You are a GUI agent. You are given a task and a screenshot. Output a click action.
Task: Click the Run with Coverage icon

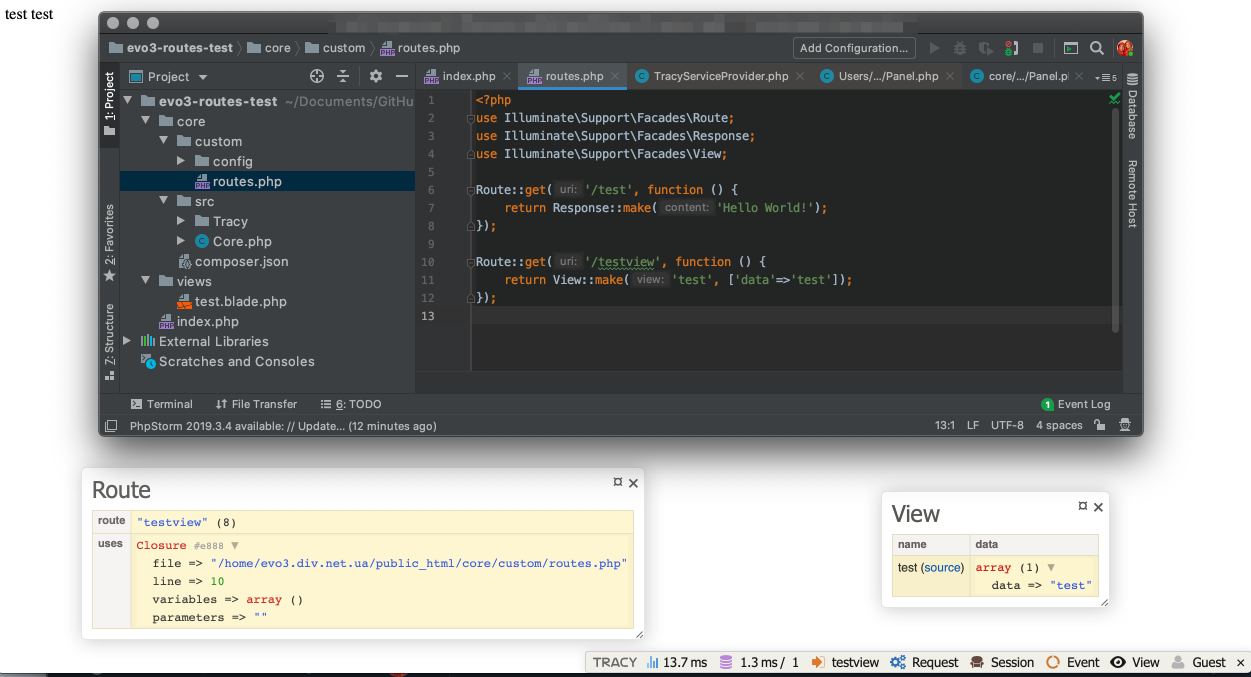[986, 48]
